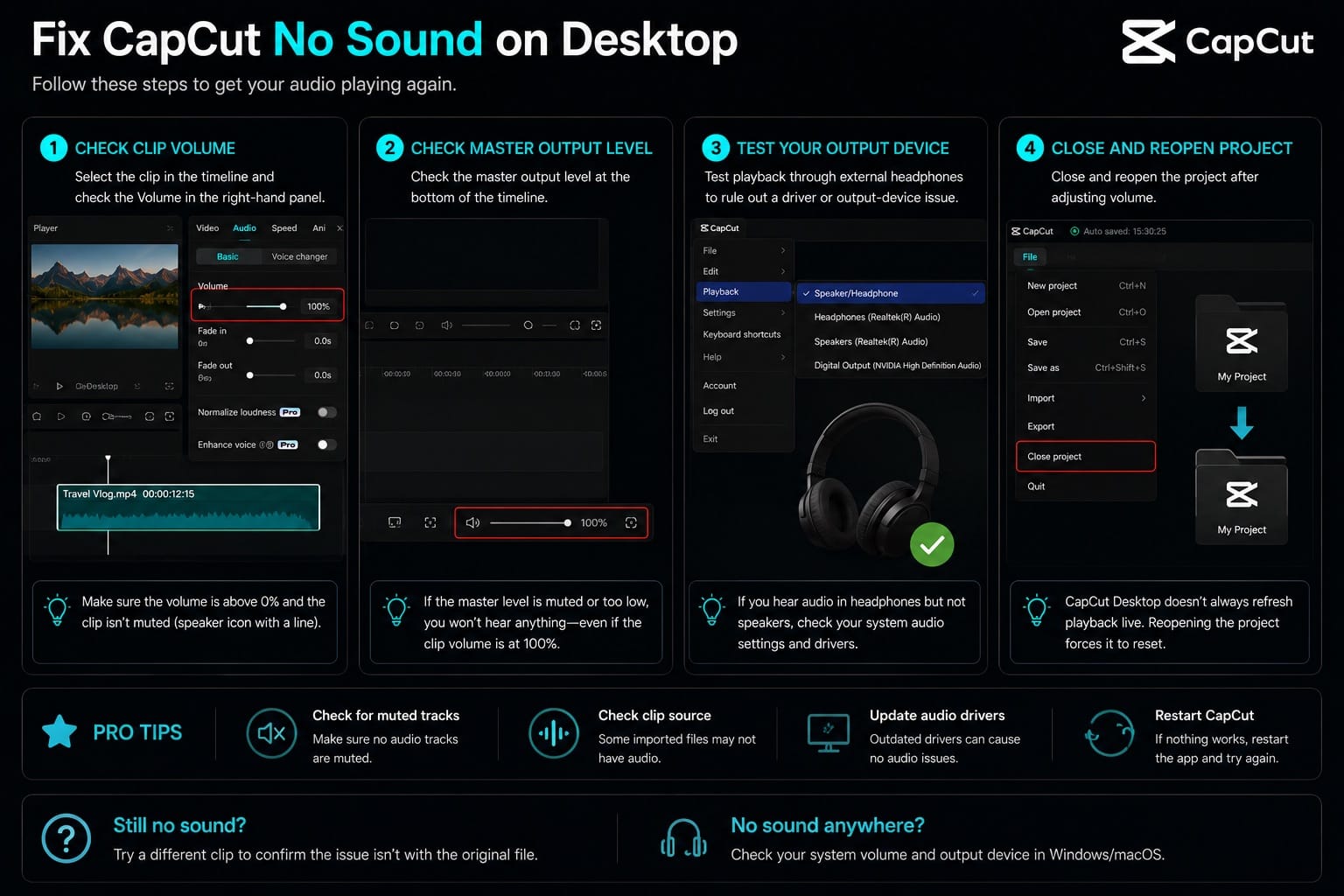Screen dimensions: 1344x896
Task: Click Export in the File menu
Action: click(x=1086, y=426)
